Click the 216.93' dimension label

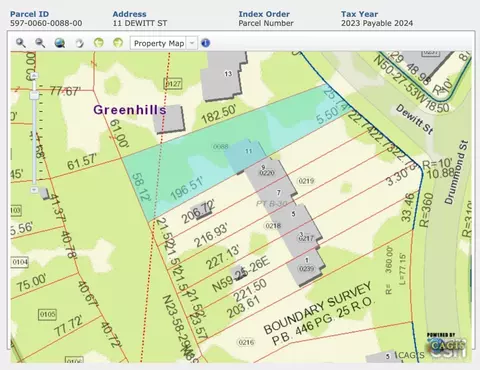[211, 235]
